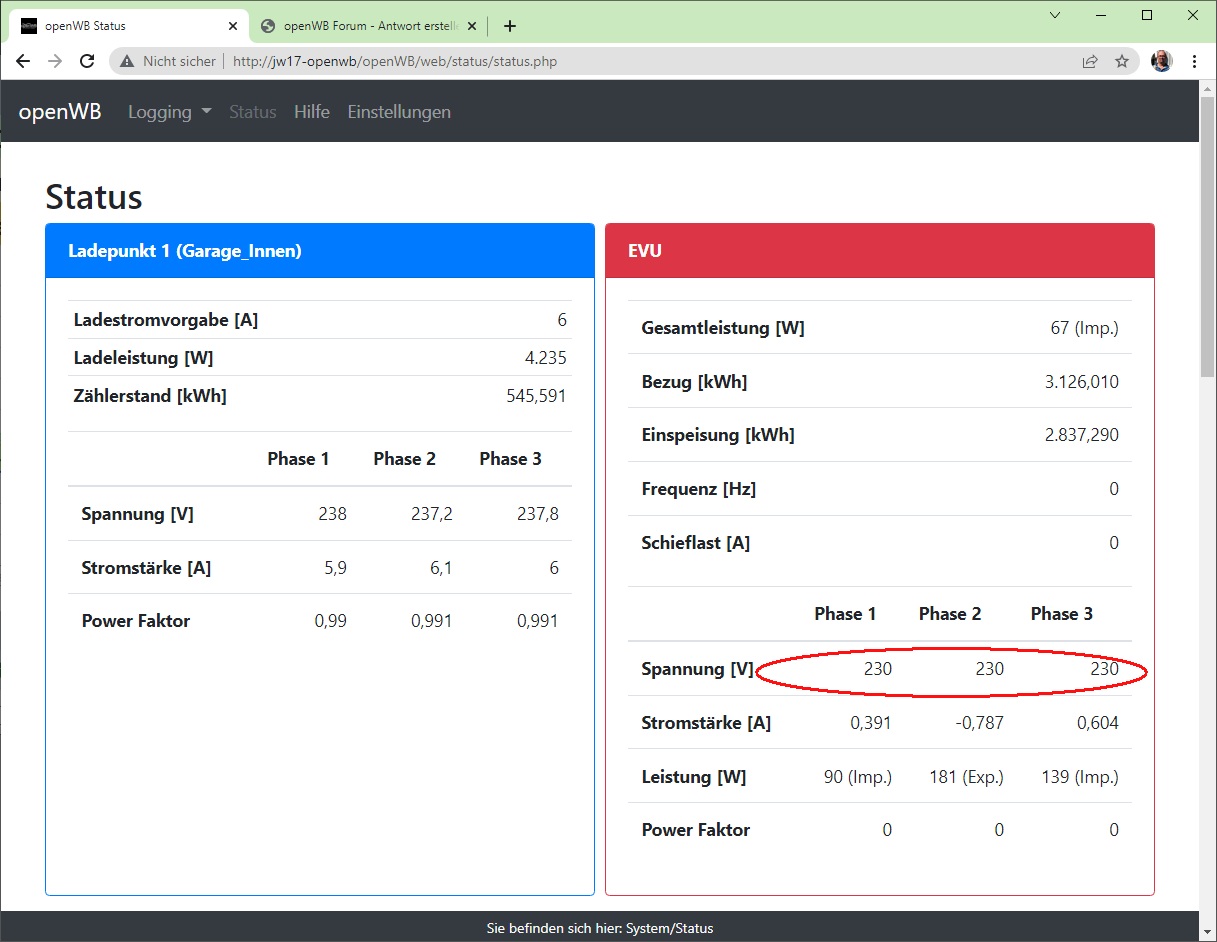Go to the Einstellungen page

(399, 112)
